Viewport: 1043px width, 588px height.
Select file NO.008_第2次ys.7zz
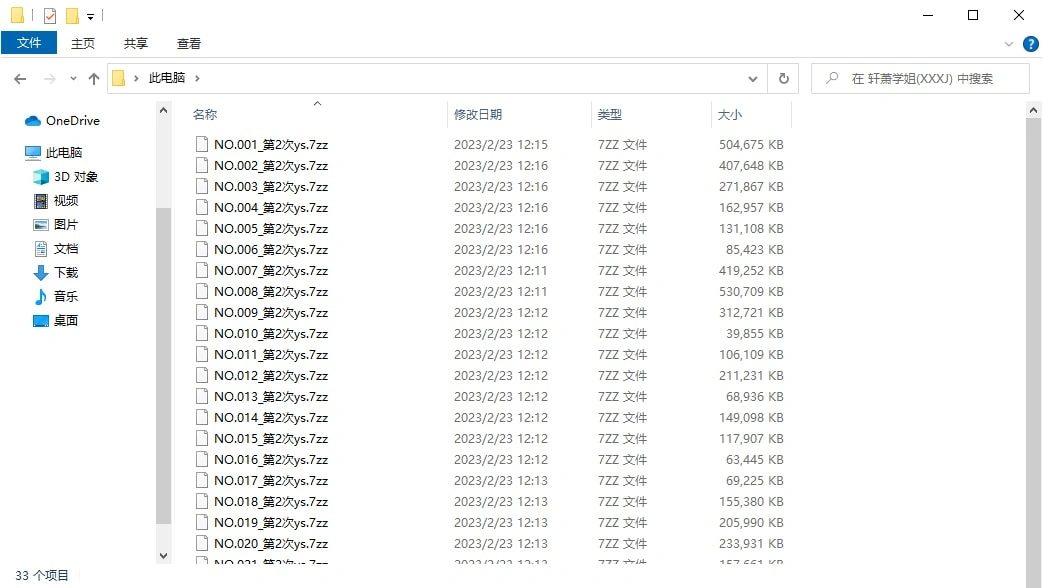[271, 292]
